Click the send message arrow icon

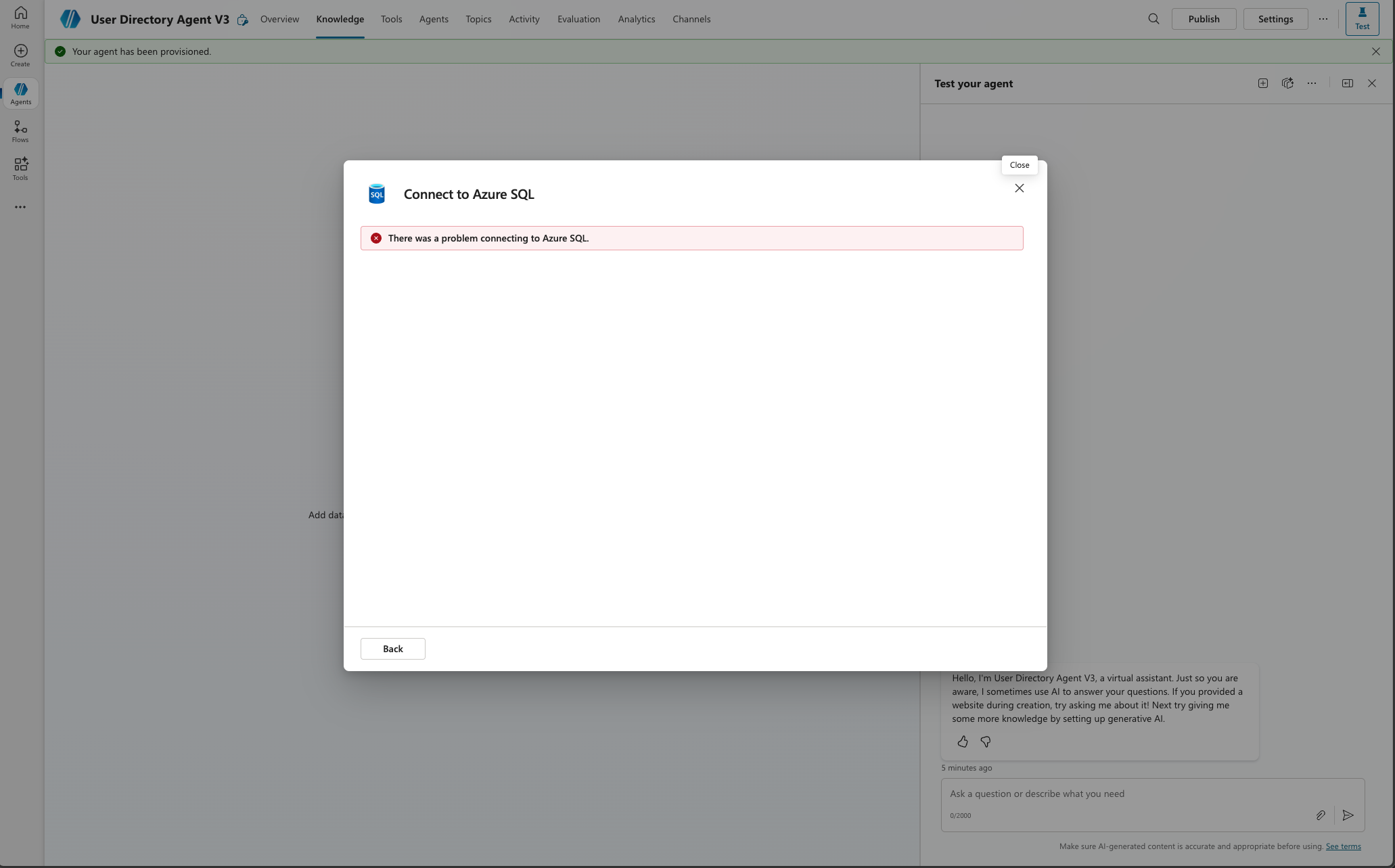[x=1348, y=815]
